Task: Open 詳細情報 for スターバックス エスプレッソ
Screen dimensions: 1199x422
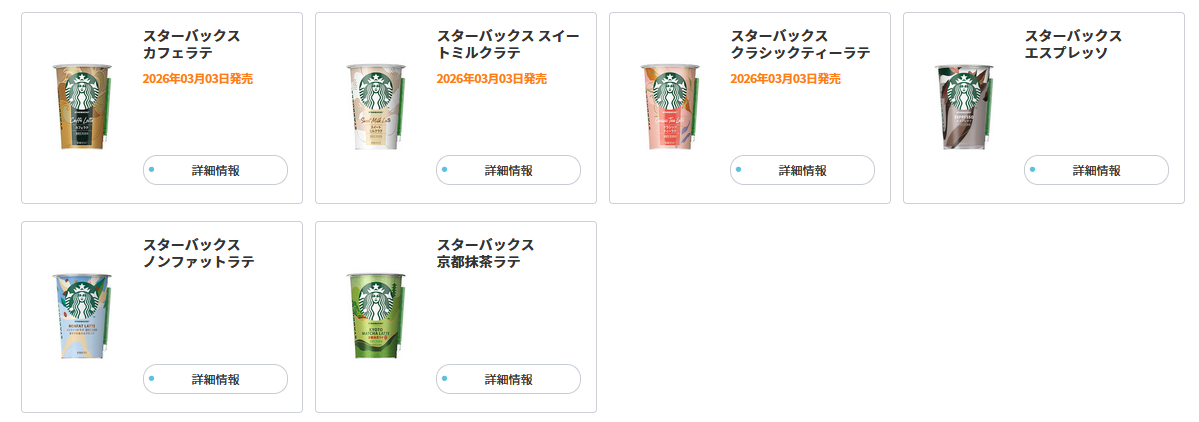Action: pyautogui.click(x=1097, y=170)
